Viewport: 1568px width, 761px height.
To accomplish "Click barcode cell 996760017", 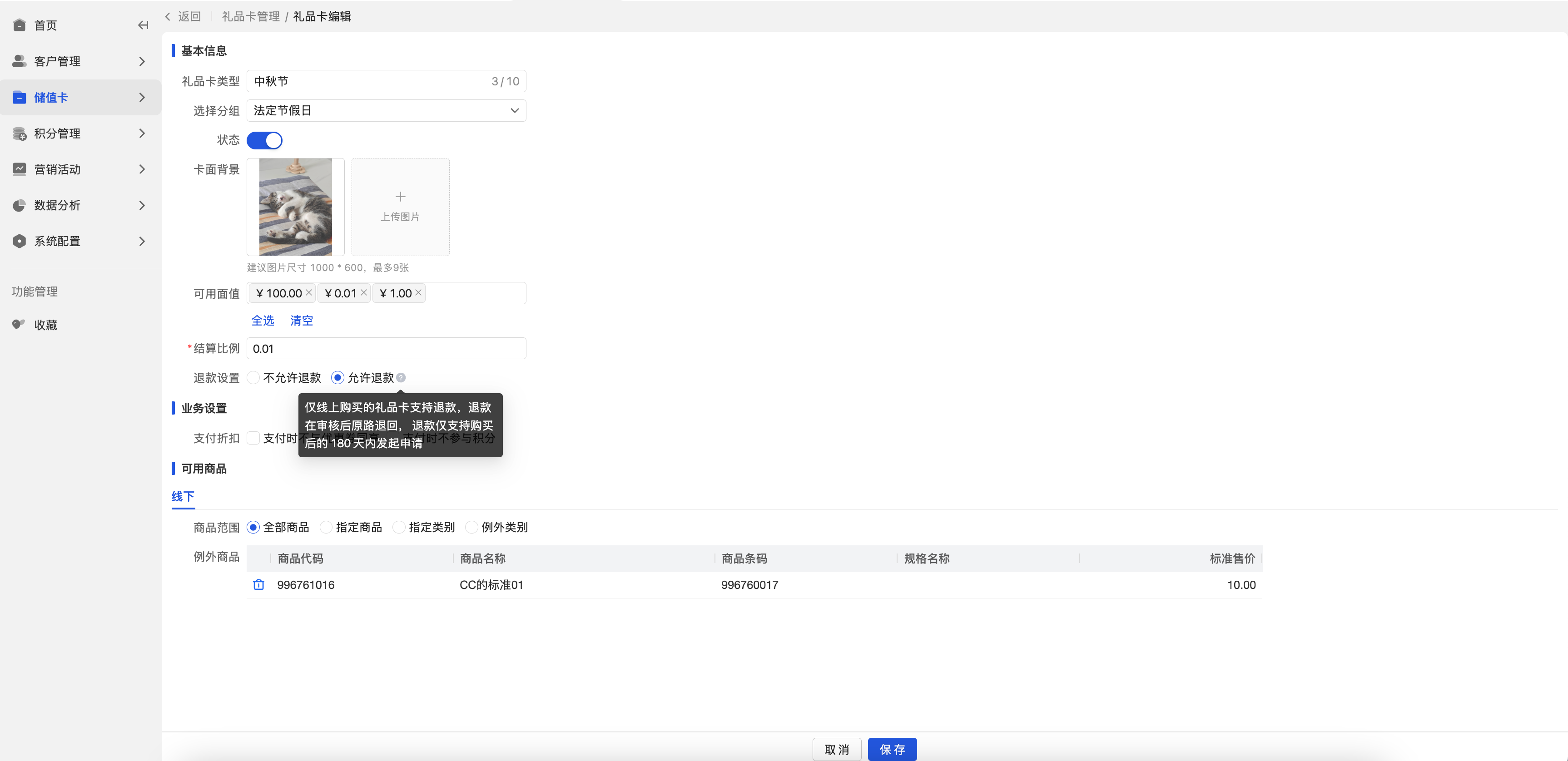I will (x=750, y=584).
